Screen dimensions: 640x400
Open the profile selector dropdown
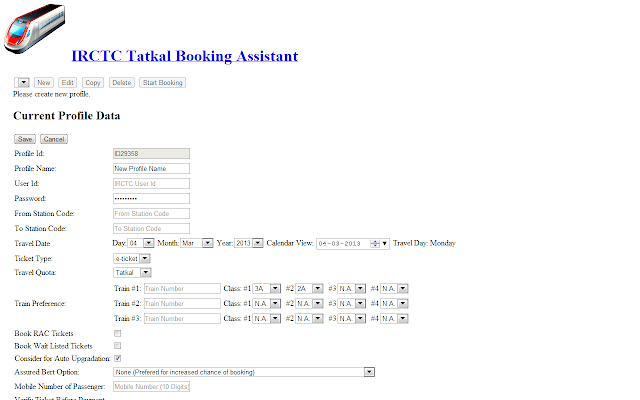pyautogui.click(x=22, y=82)
